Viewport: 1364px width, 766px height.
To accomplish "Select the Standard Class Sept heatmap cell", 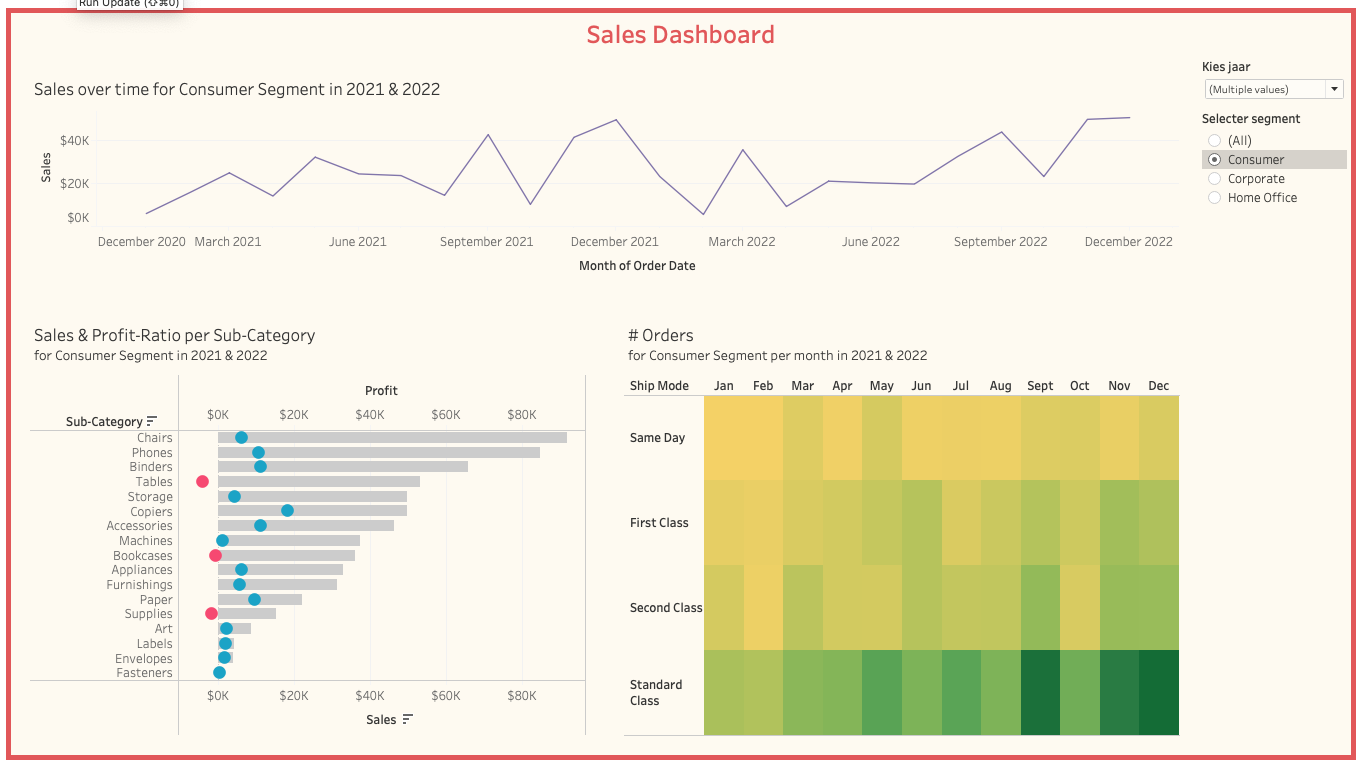I will pos(1040,692).
